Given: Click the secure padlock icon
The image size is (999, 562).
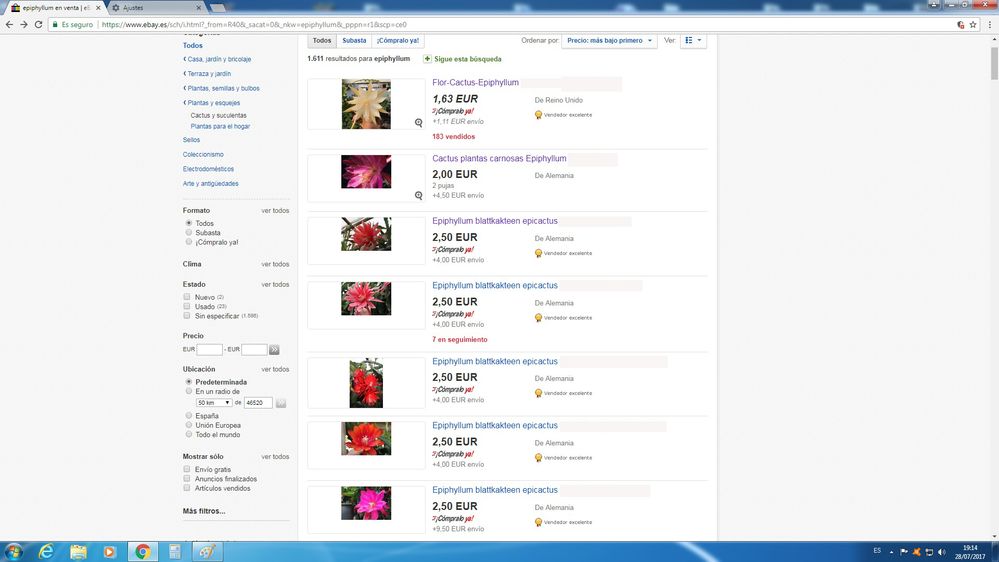Looking at the screenshot, I should [x=55, y=24].
